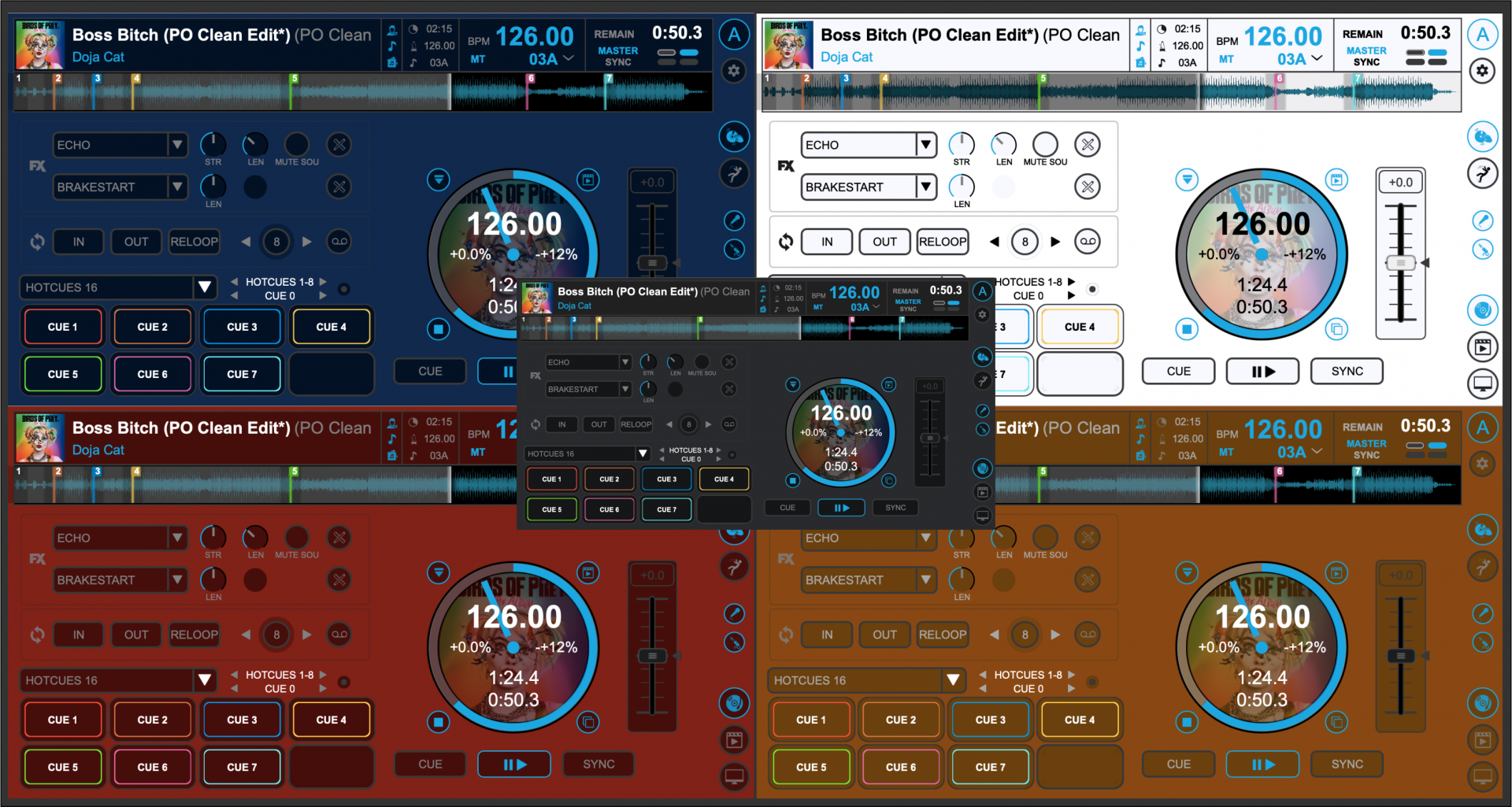1512x807 pixels.
Task: Activate microphone icon in white skin
Action: coord(1482,220)
